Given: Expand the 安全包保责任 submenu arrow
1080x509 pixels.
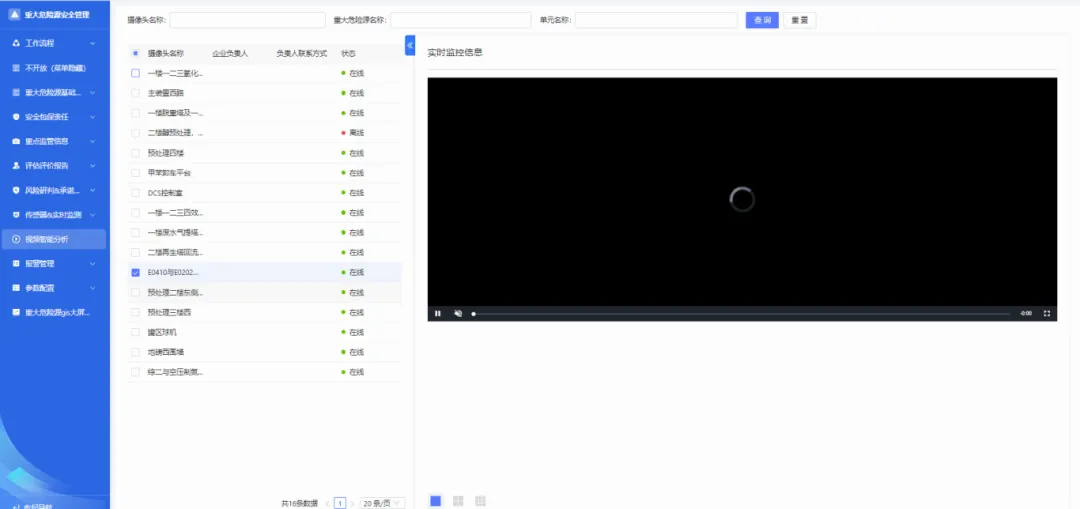Looking at the screenshot, I should 92,117.
